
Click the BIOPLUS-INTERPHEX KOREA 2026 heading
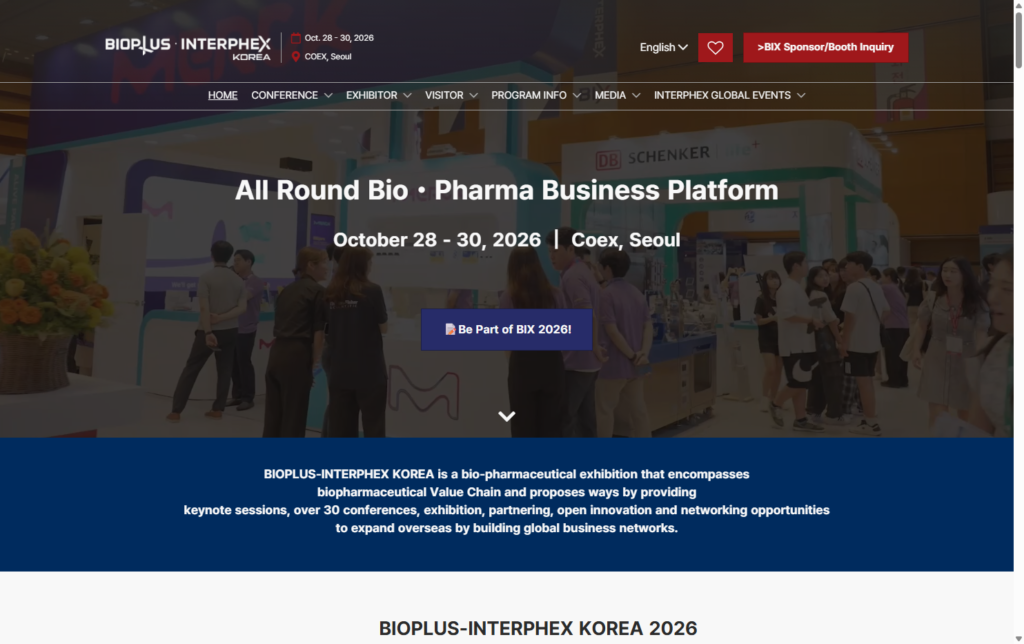(x=537, y=628)
